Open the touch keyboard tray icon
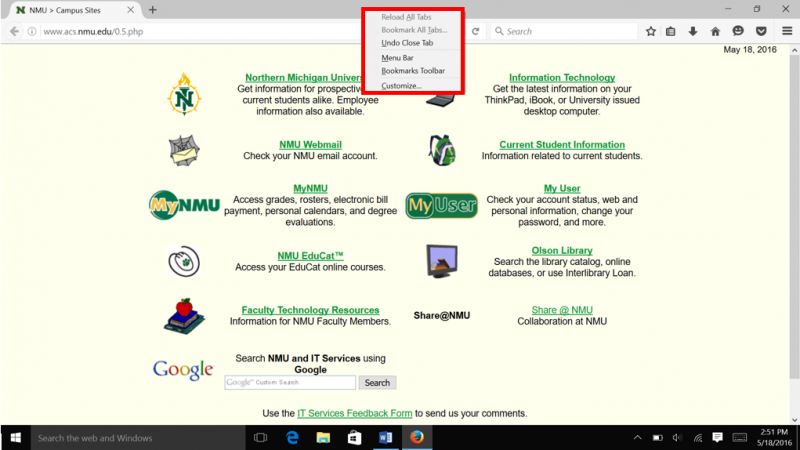The height and width of the screenshot is (450, 800). (x=740, y=438)
